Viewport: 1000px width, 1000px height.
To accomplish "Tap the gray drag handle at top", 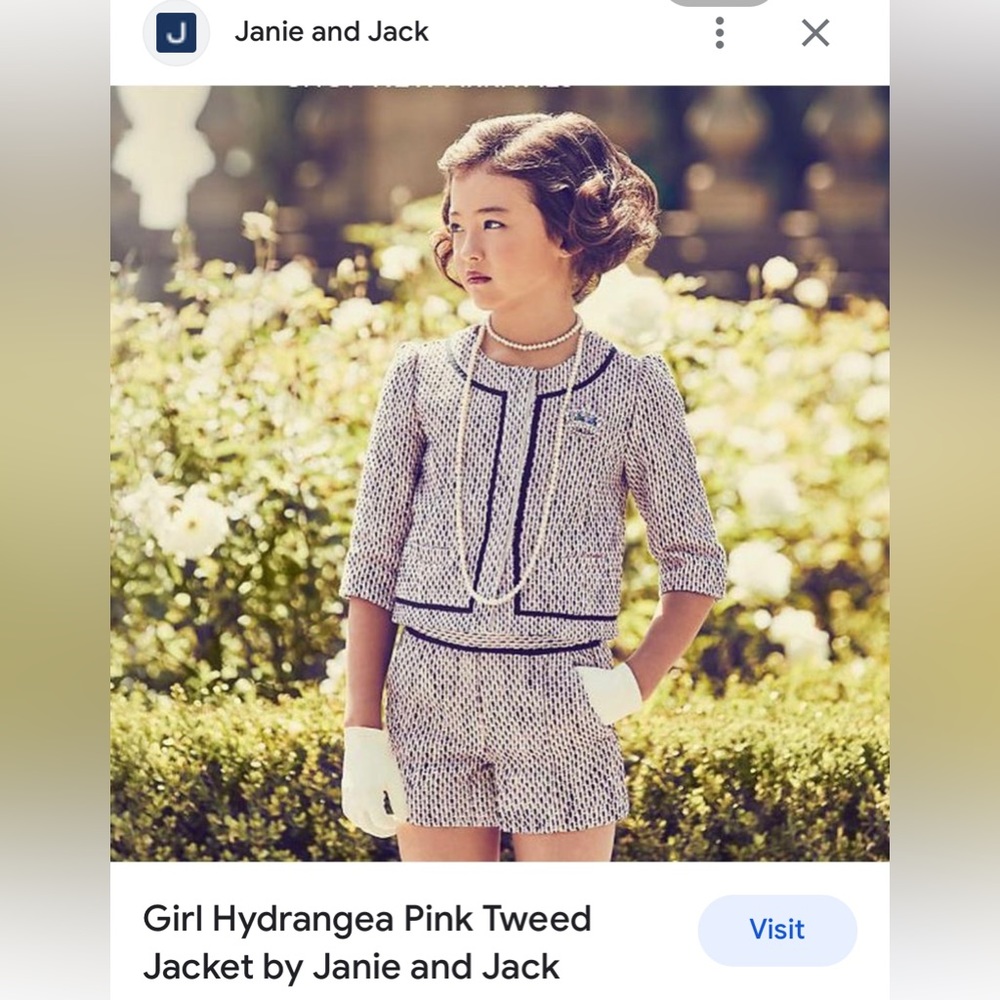I will [x=718, y=3].
